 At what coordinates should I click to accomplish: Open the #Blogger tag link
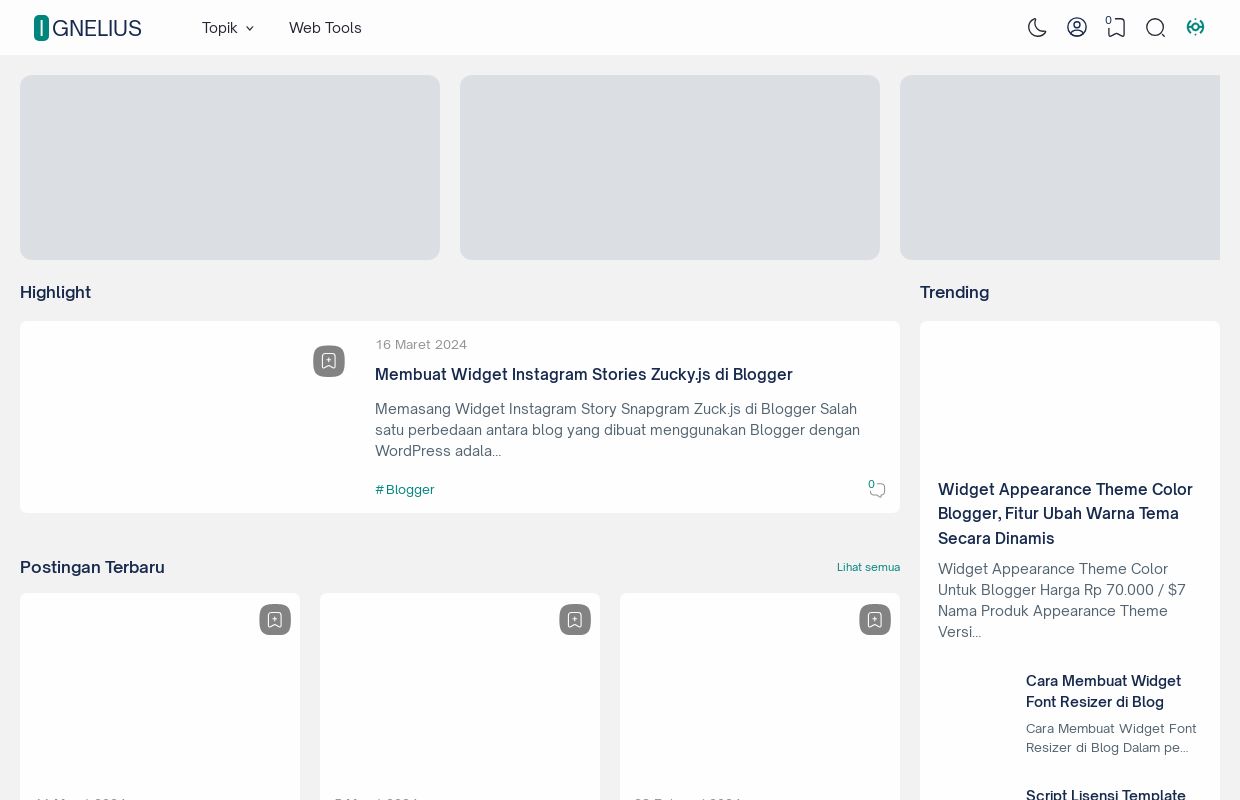(x=405, y=489)
